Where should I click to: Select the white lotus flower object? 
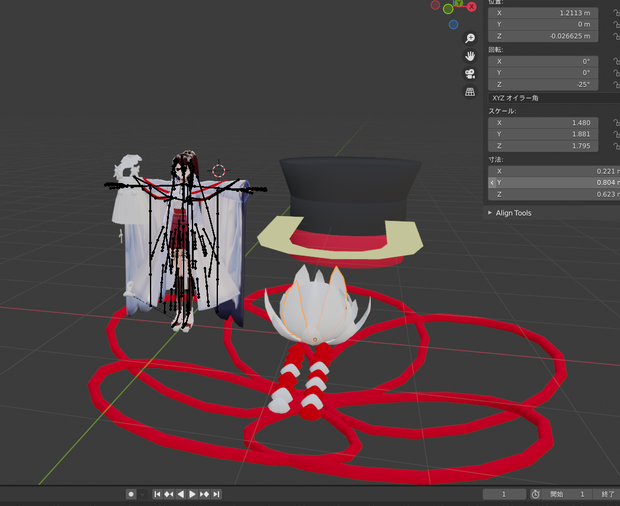(316, 312)
